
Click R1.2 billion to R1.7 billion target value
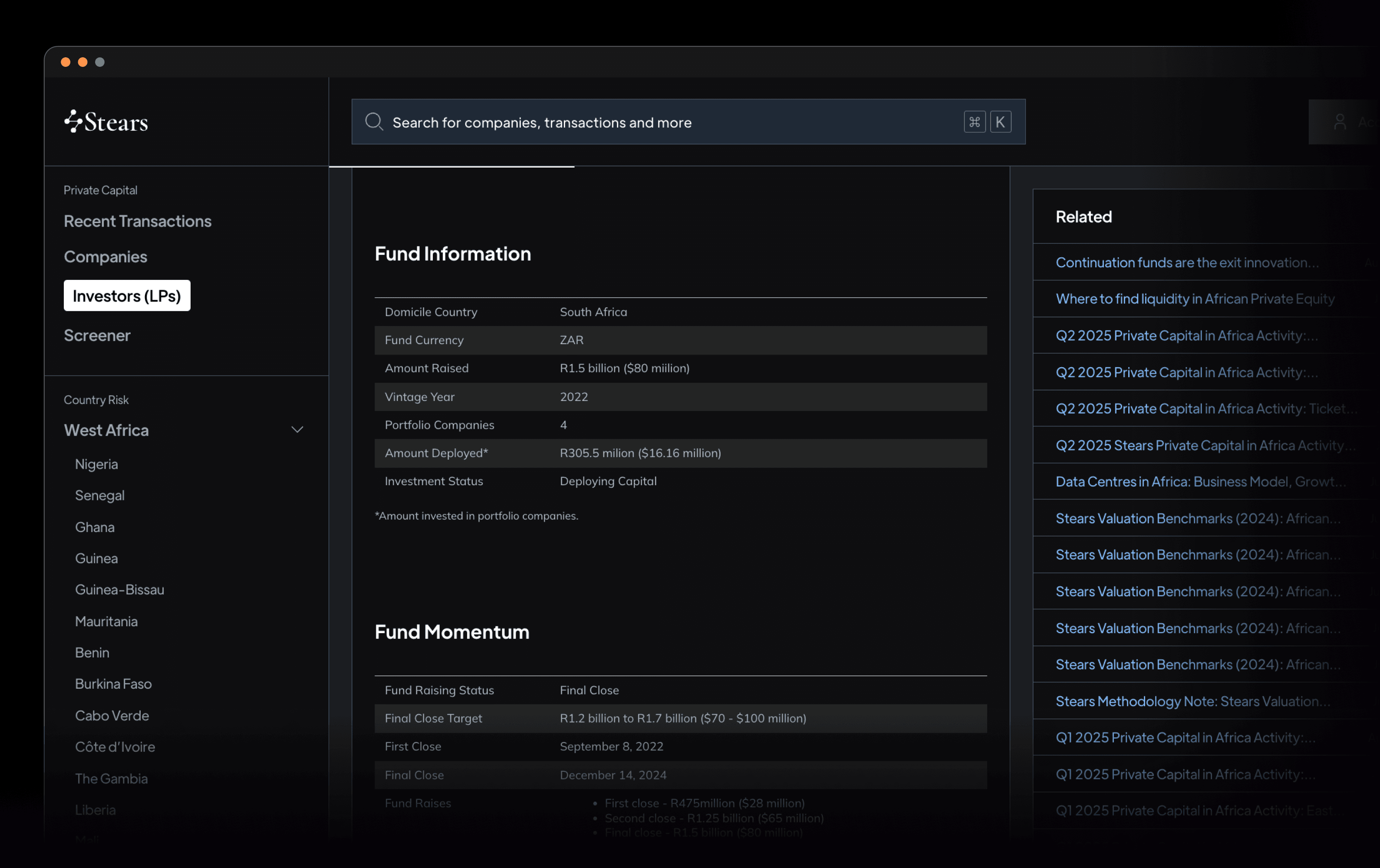click(x=682, y=718)
